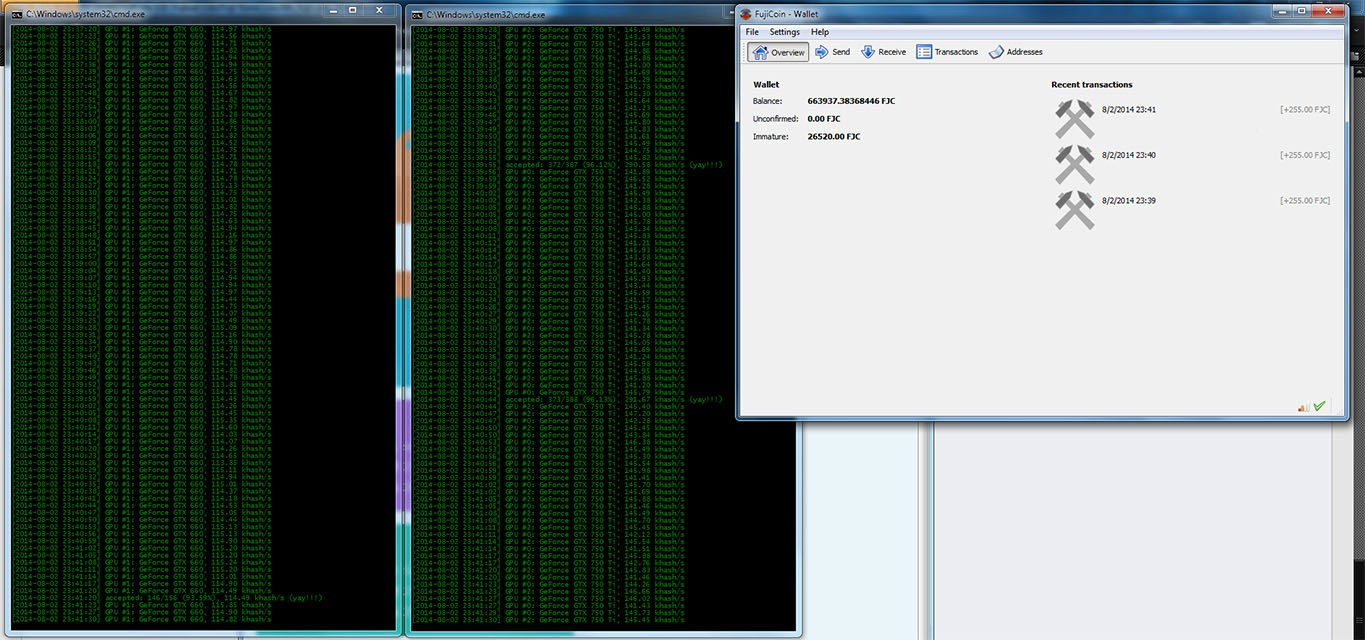1365x640 pixels.
Task: Minimize the left cmd.exe window
Action: click(x=335, y=10)
